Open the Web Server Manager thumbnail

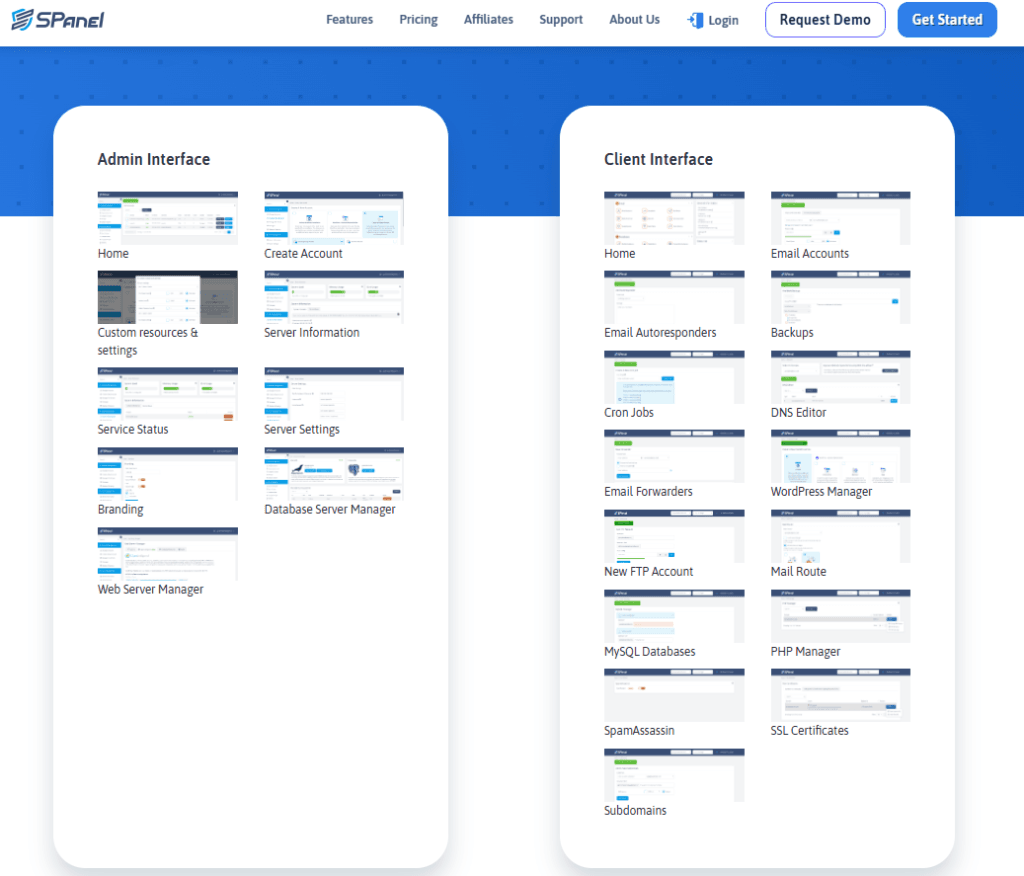168,554
